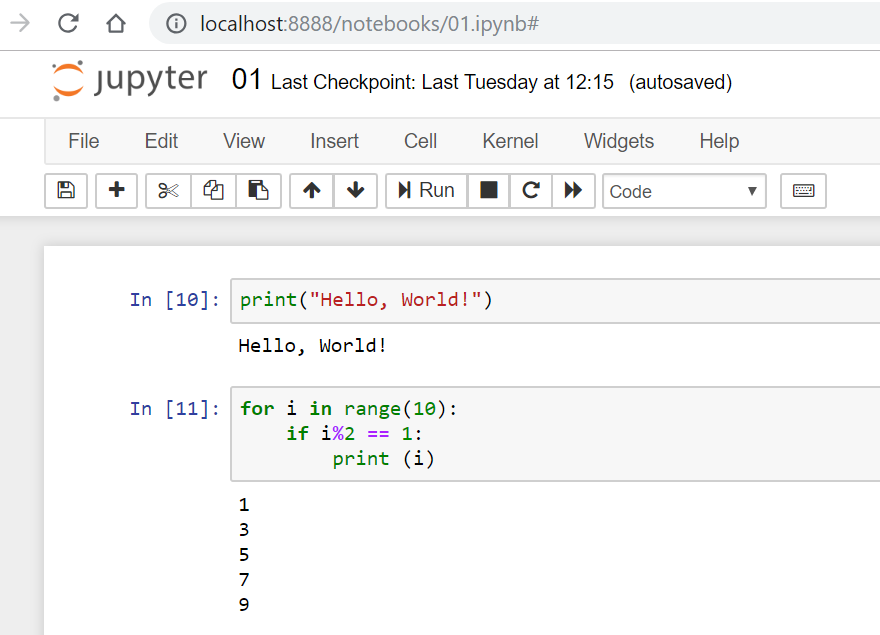880x635 pixels.
Task: Click output value 3
Action: [244, 529]
